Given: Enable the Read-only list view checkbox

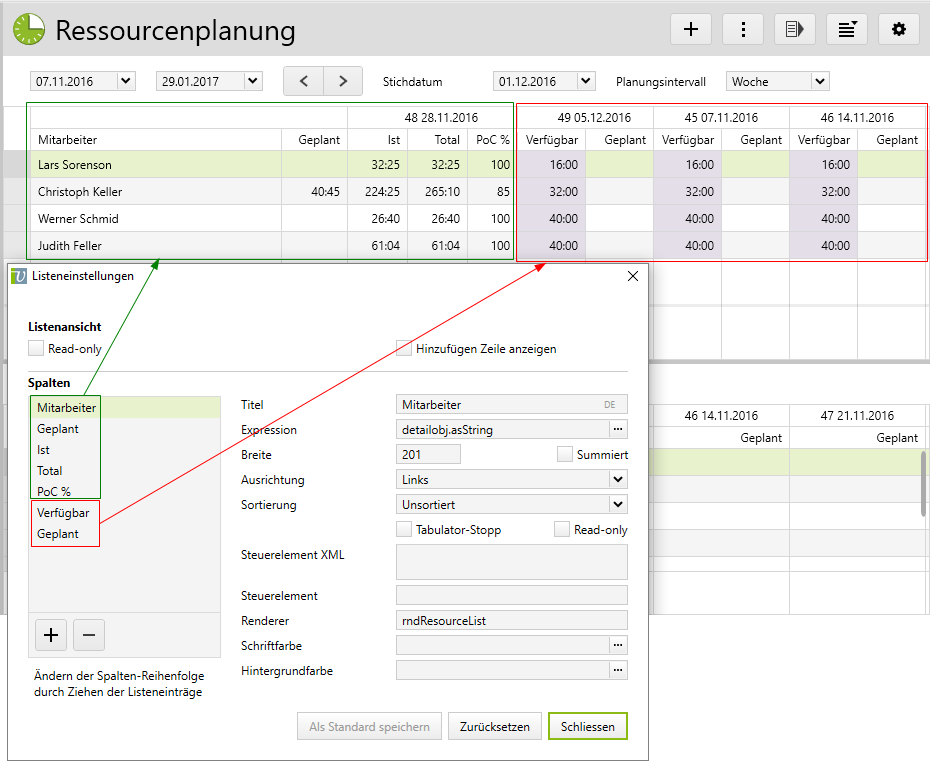Looking at the screenshot, I should (37, 349).
